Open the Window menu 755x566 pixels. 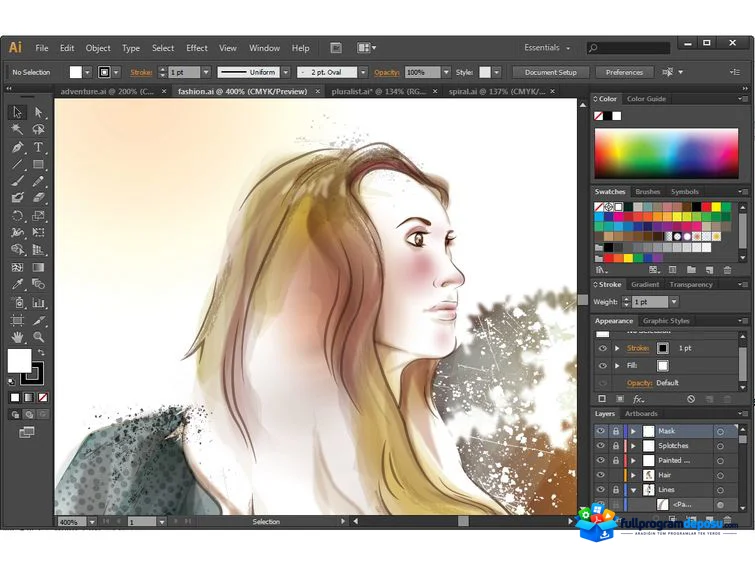(264, 48)
